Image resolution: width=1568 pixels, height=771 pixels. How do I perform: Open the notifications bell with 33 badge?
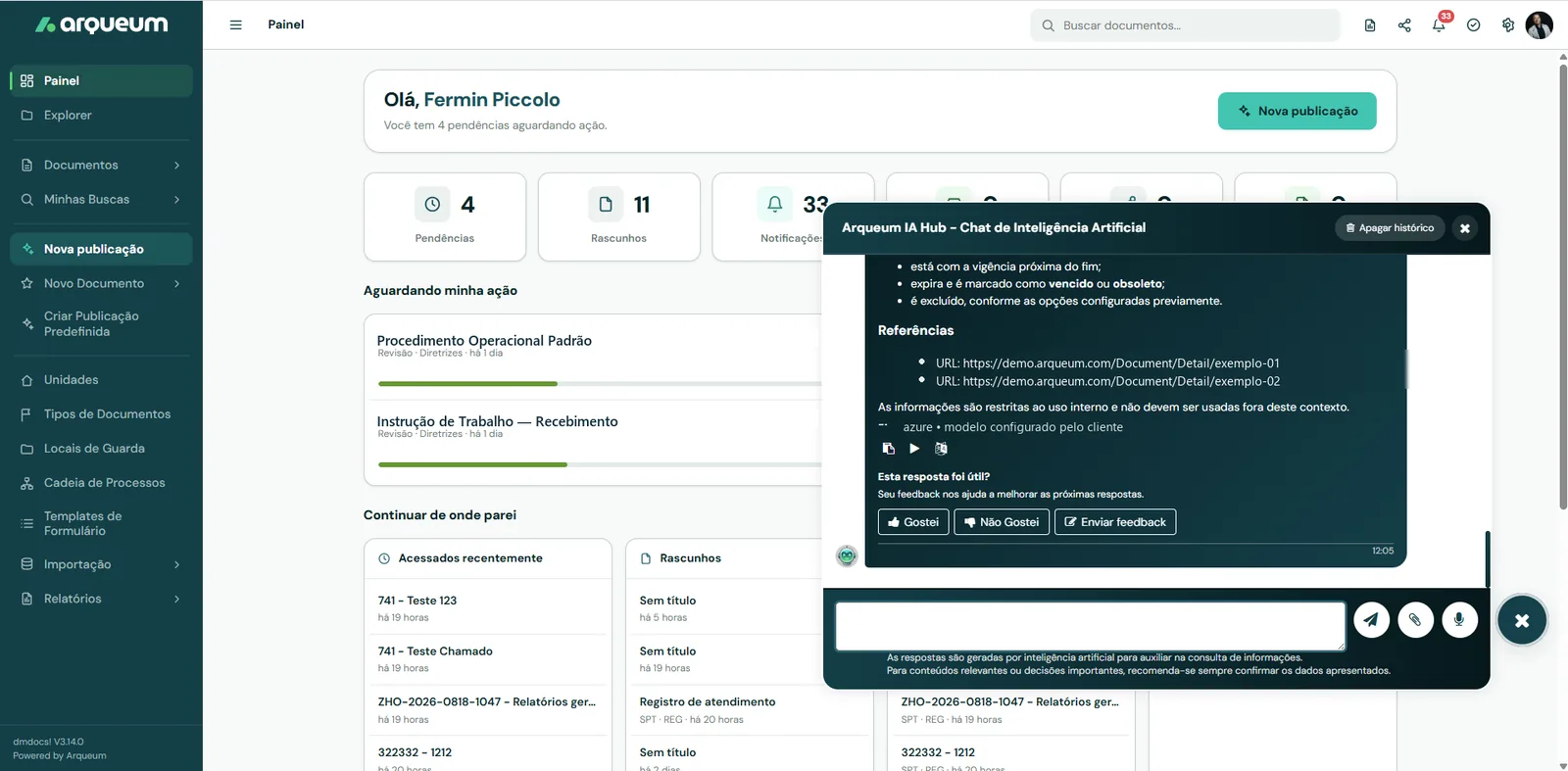[1439, 24]
